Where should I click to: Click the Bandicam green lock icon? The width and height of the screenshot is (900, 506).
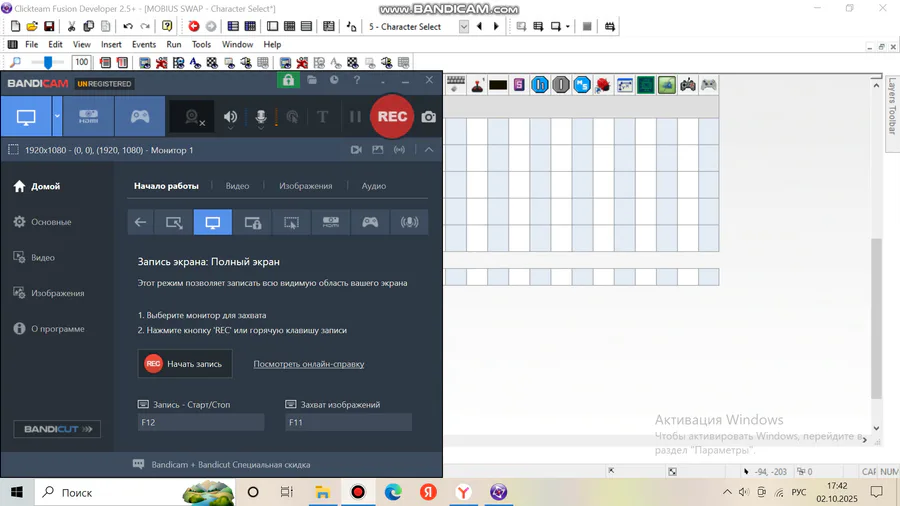point(288,80)
